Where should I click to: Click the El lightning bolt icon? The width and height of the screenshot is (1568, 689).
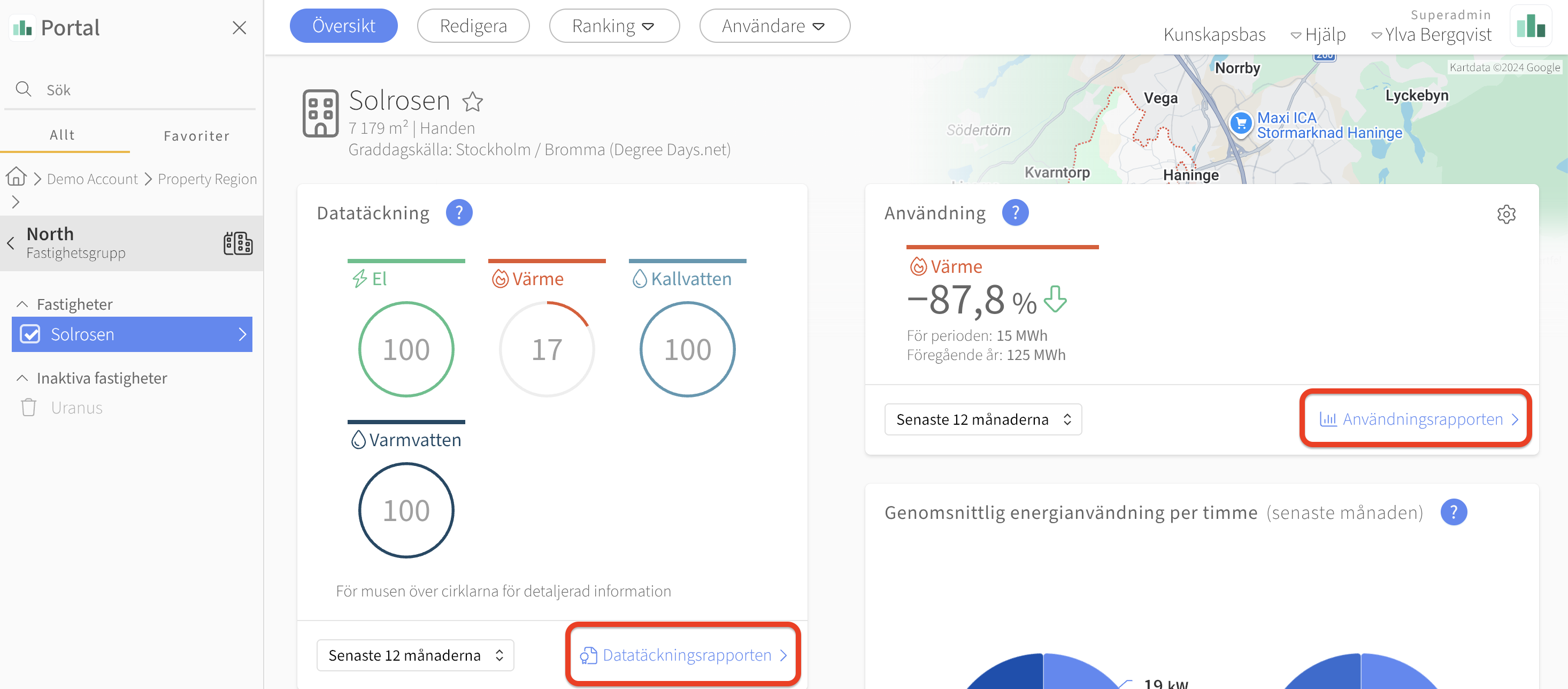[x=360, y=278]
